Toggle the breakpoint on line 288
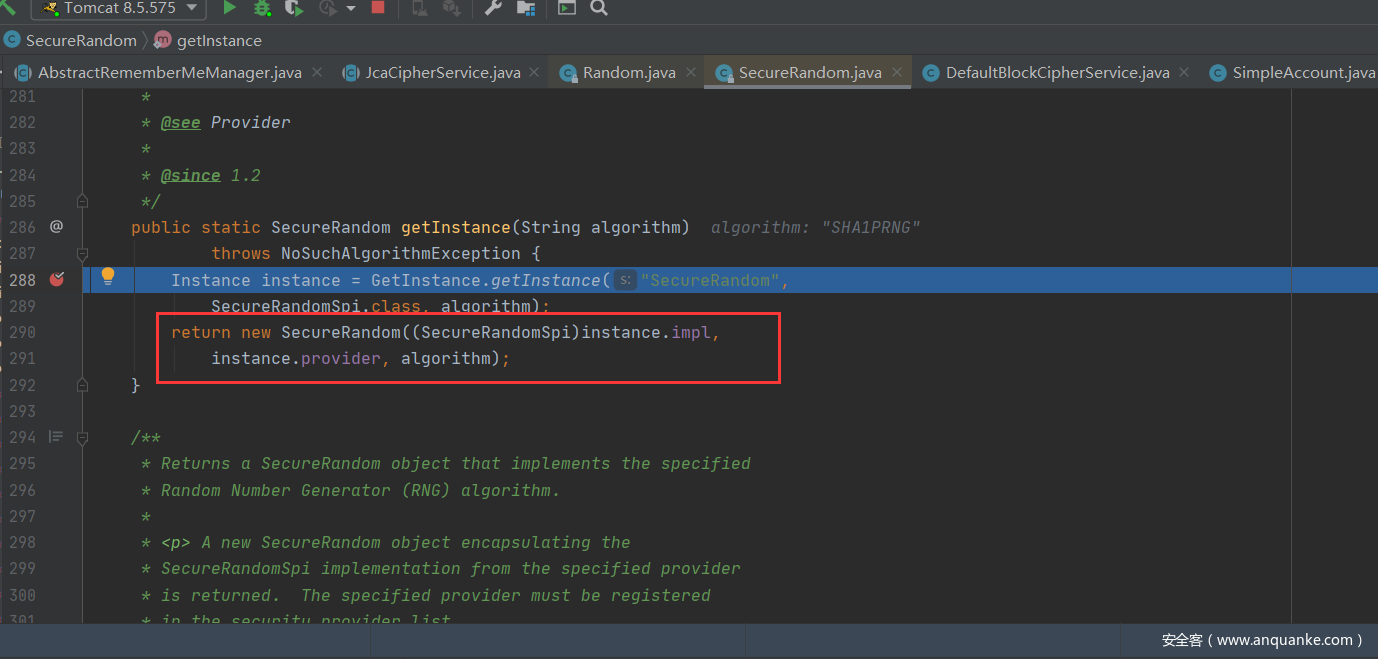The width and height of the screenshot is (1378, 659). (56, 280)
